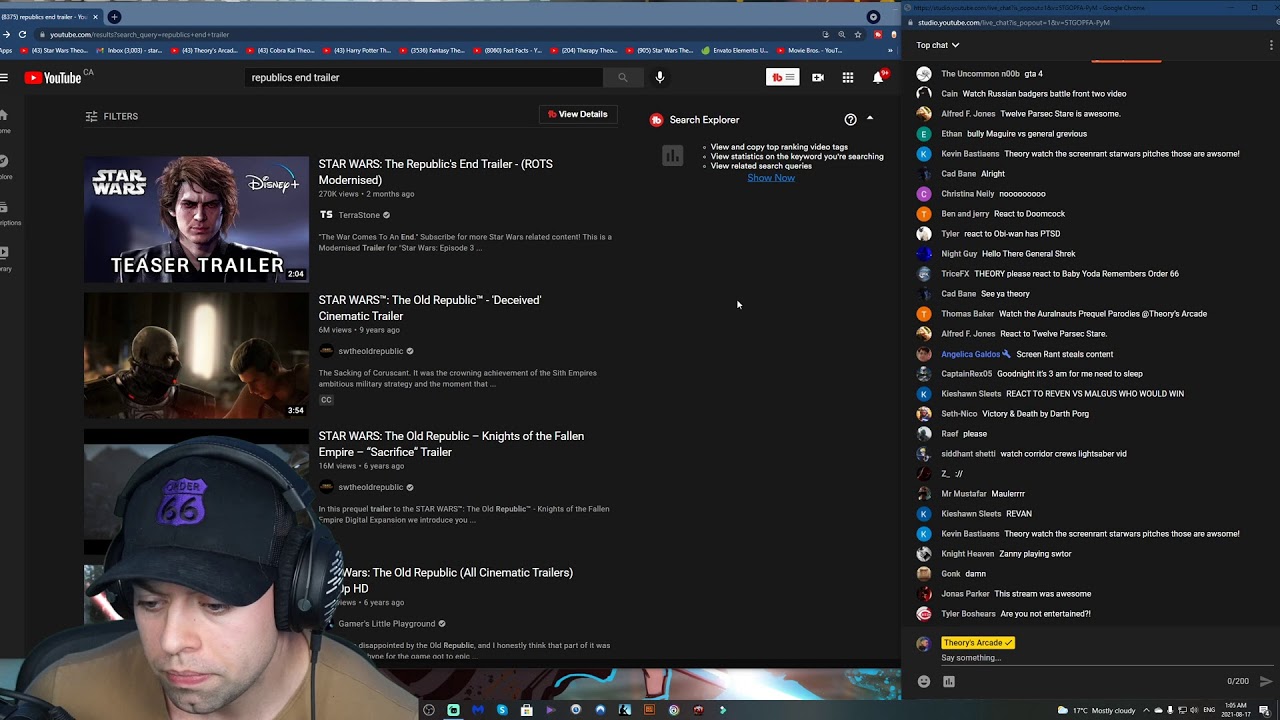Image resolution: width=1280 pixels, height=720 pixels.
Task: Click the search magnifier button
Action: point(622,77)
